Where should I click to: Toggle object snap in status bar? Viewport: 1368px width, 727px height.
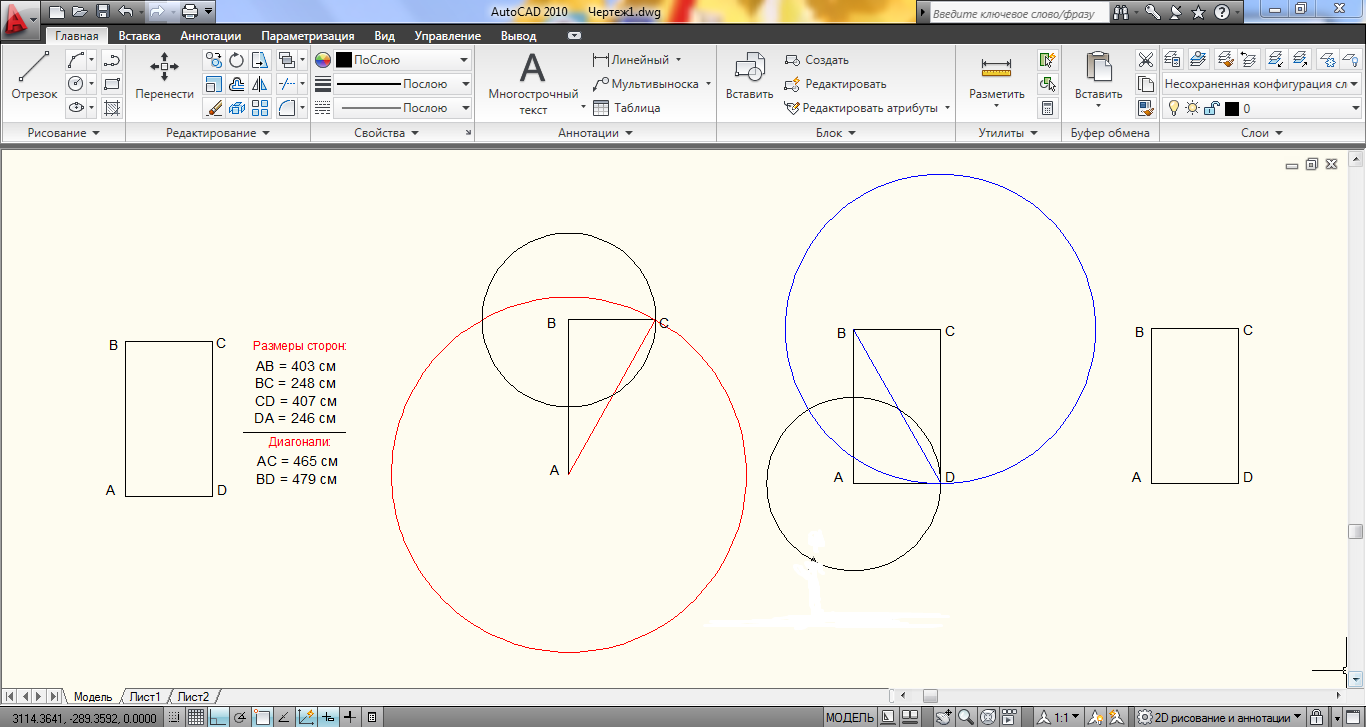click(x=262, y=717)
